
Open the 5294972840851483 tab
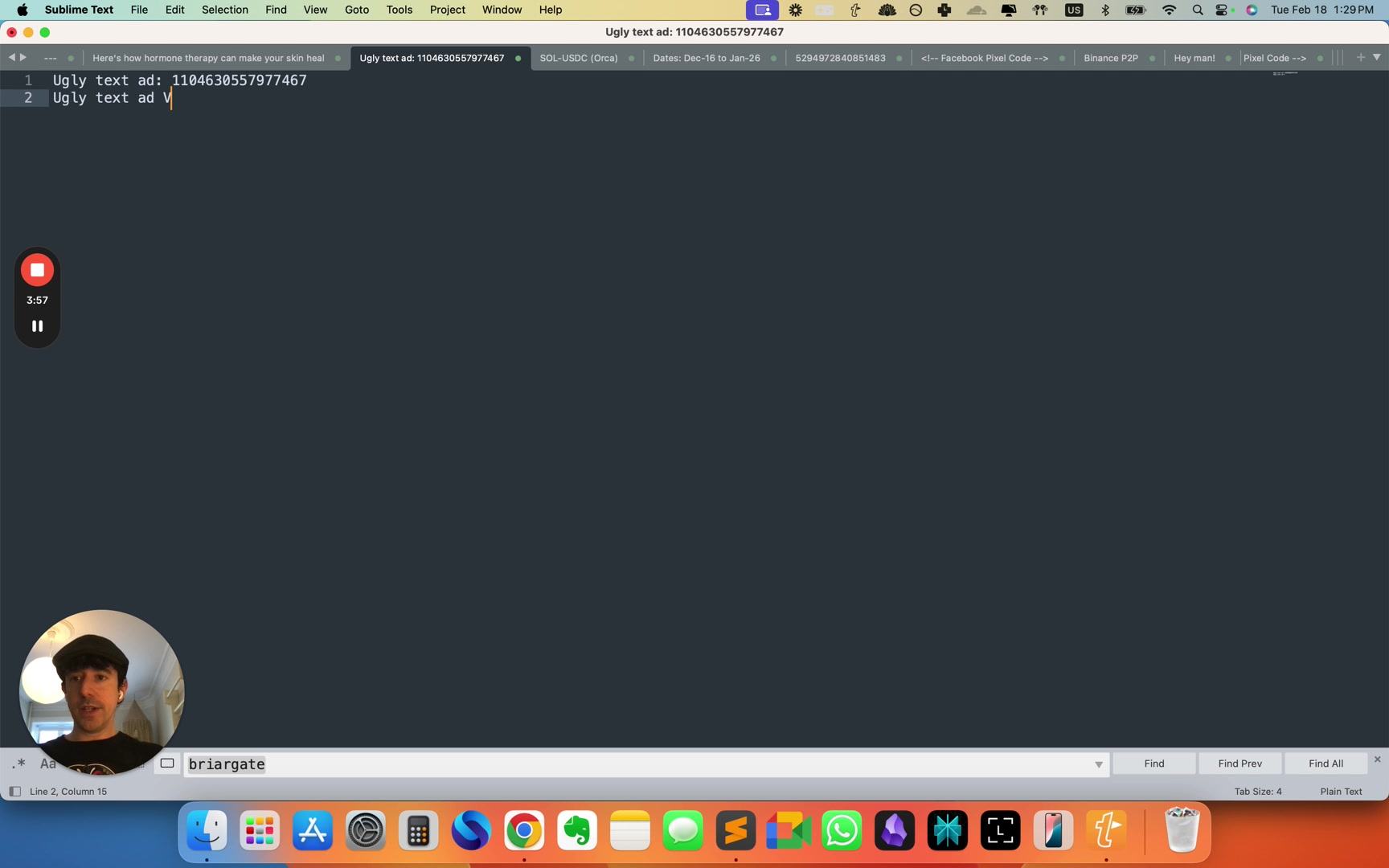(x=840, y=58)
